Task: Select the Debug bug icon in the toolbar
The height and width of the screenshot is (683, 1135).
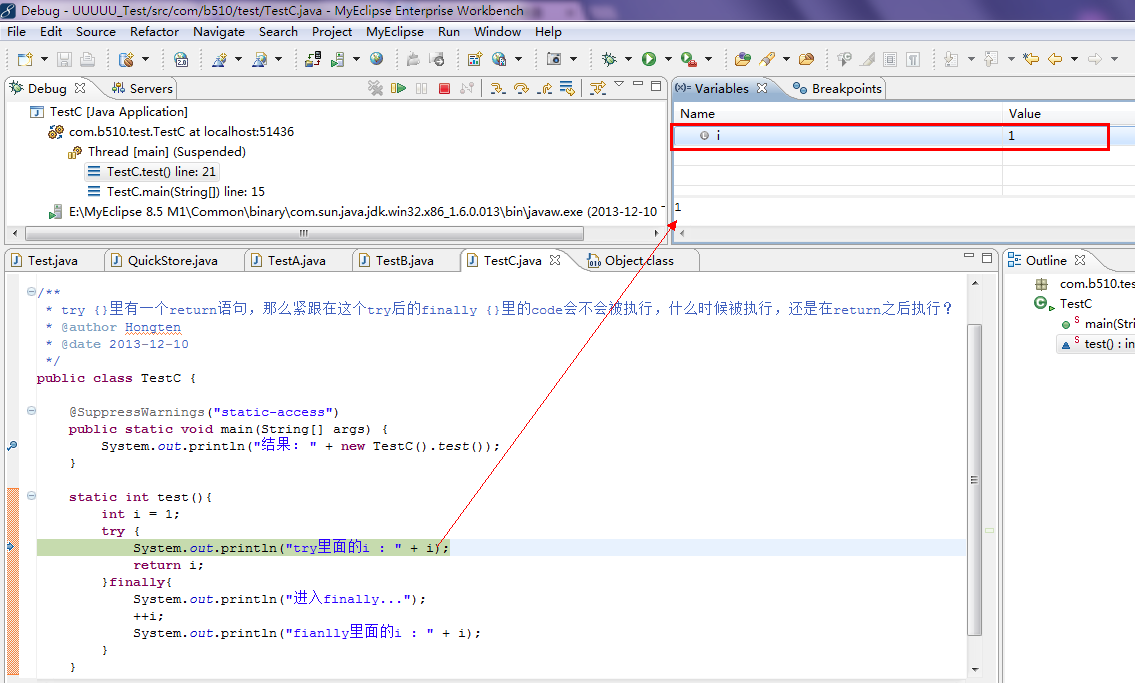Action: click(x=609, y=58)
